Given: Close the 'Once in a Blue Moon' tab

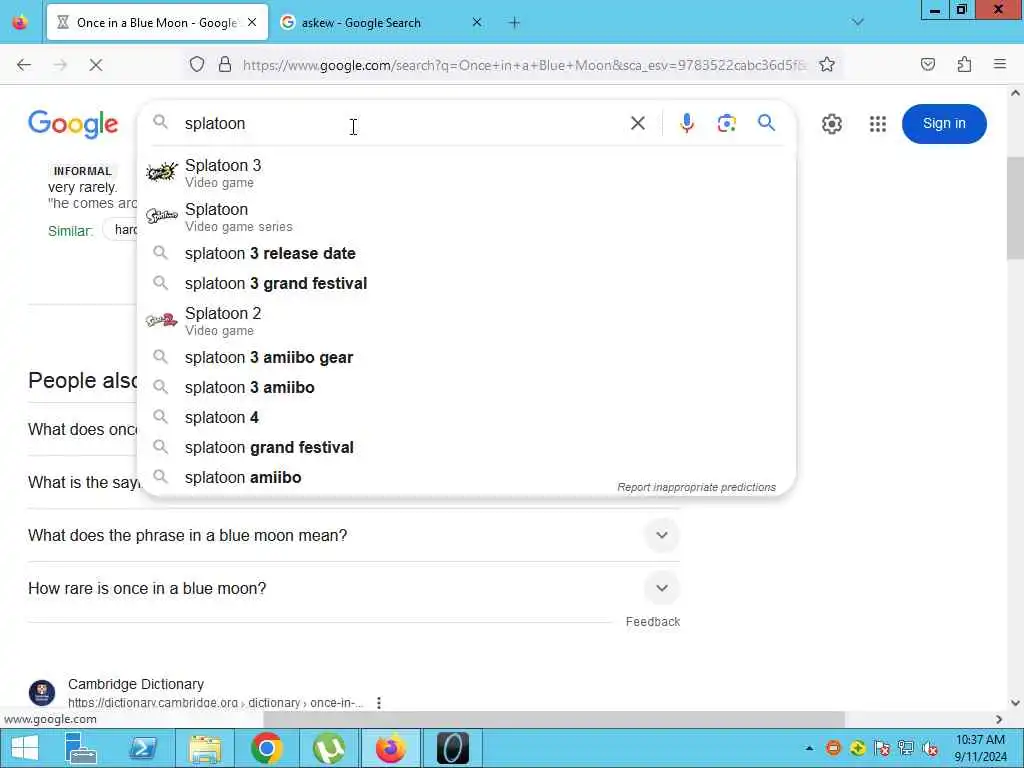Looking at the screenshot, I should click(x=252, y=22).
